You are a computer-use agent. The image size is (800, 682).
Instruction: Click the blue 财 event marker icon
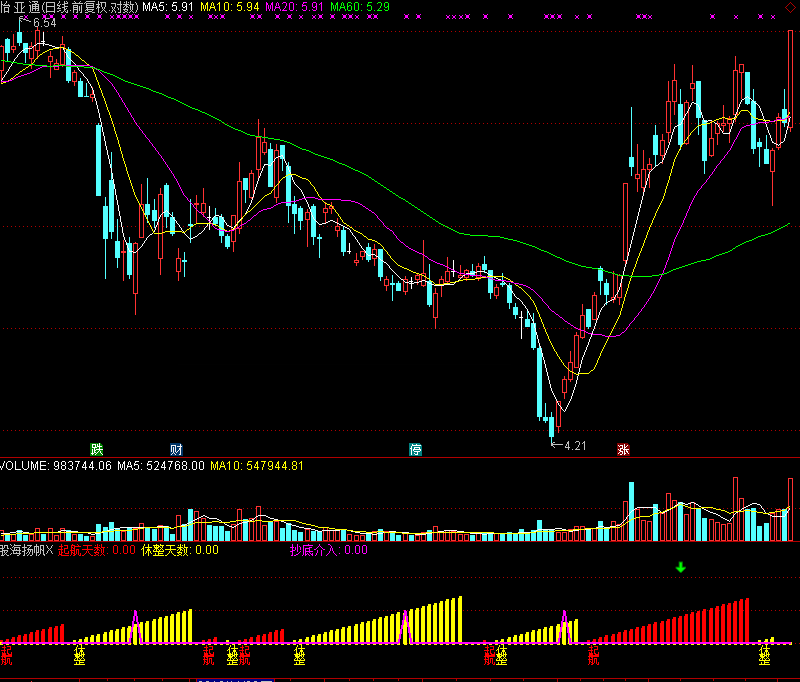176,449
